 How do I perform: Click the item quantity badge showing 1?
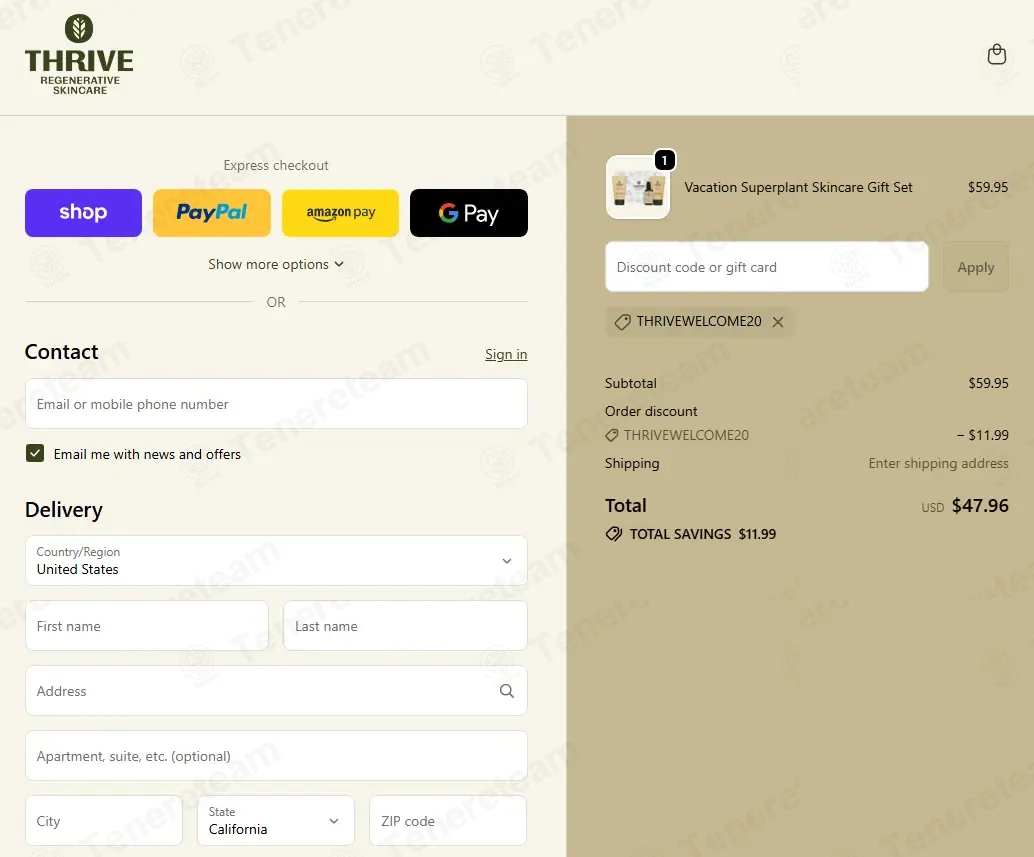(664, 160)
